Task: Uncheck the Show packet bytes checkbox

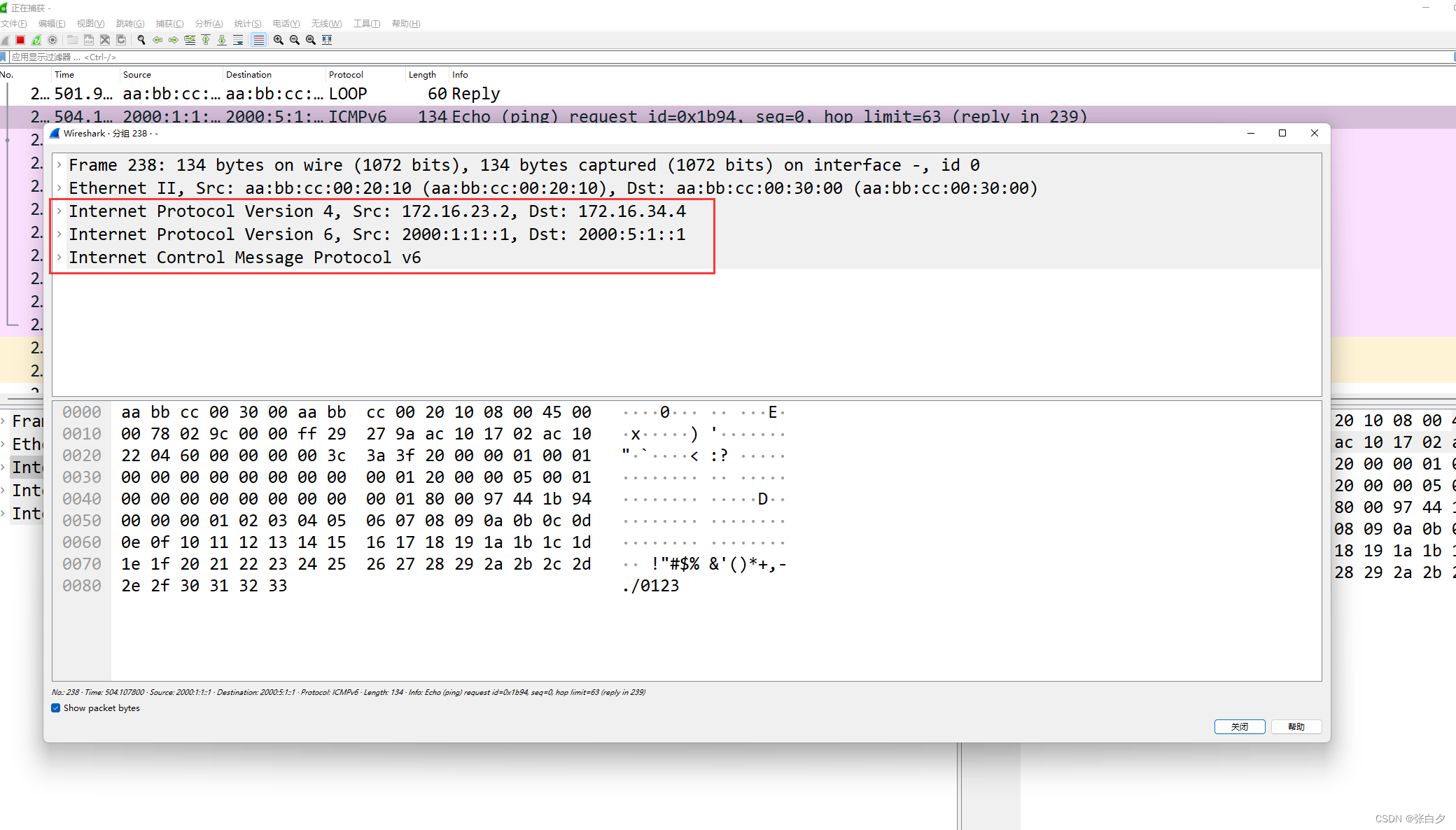Action: pyautogui.click(x=56, y=708)
